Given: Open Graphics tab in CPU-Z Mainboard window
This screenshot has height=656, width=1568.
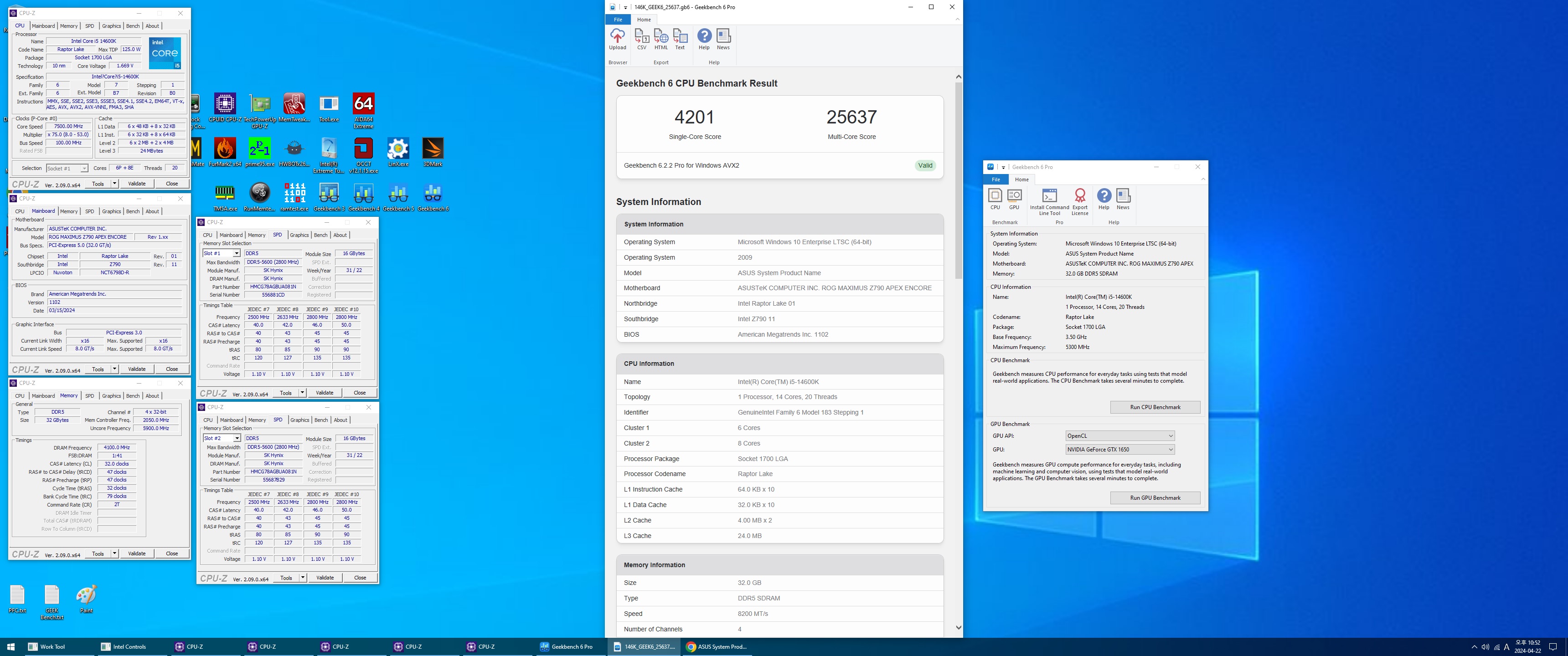Looking at the screenshot, I should tap(111, 211).
